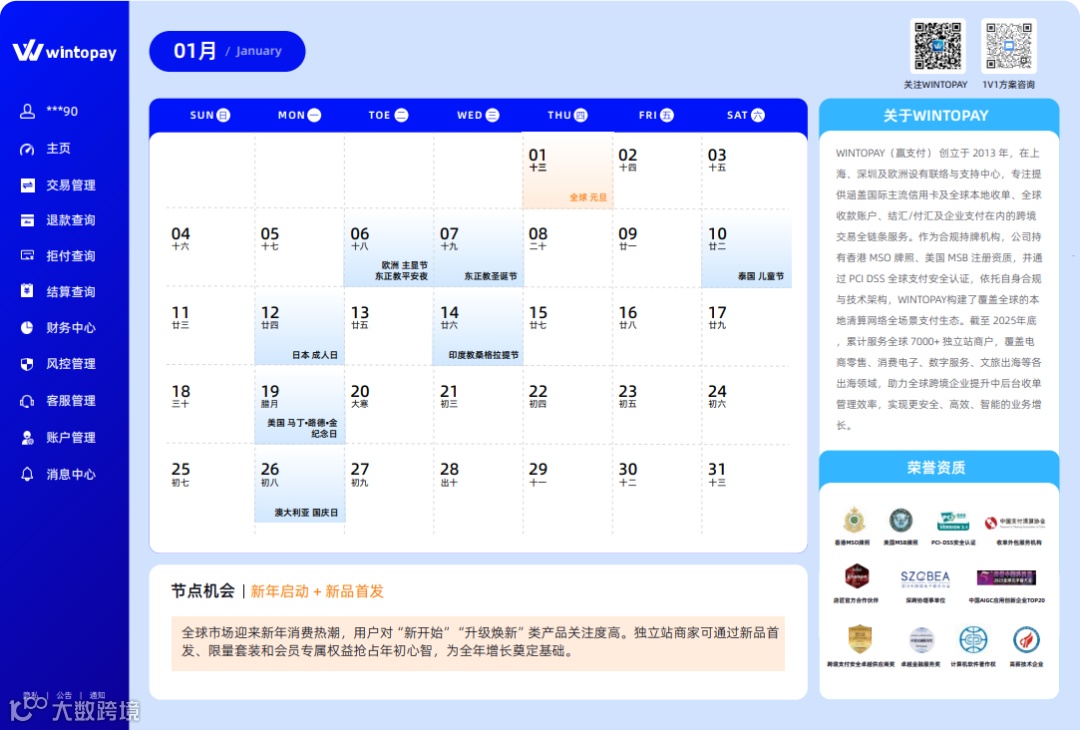
Task: Select January 14 印度教桑格拉提节 cell
Action: pyautogui.click(x=478, y=327)
